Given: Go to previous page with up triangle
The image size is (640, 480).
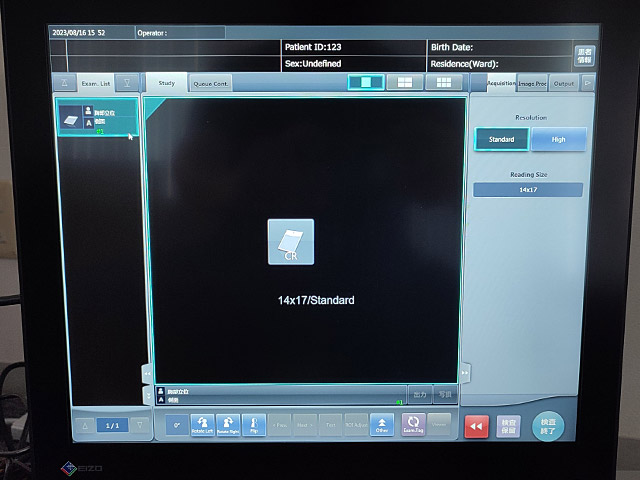Looking at the screenshot, I should (85, 426).
